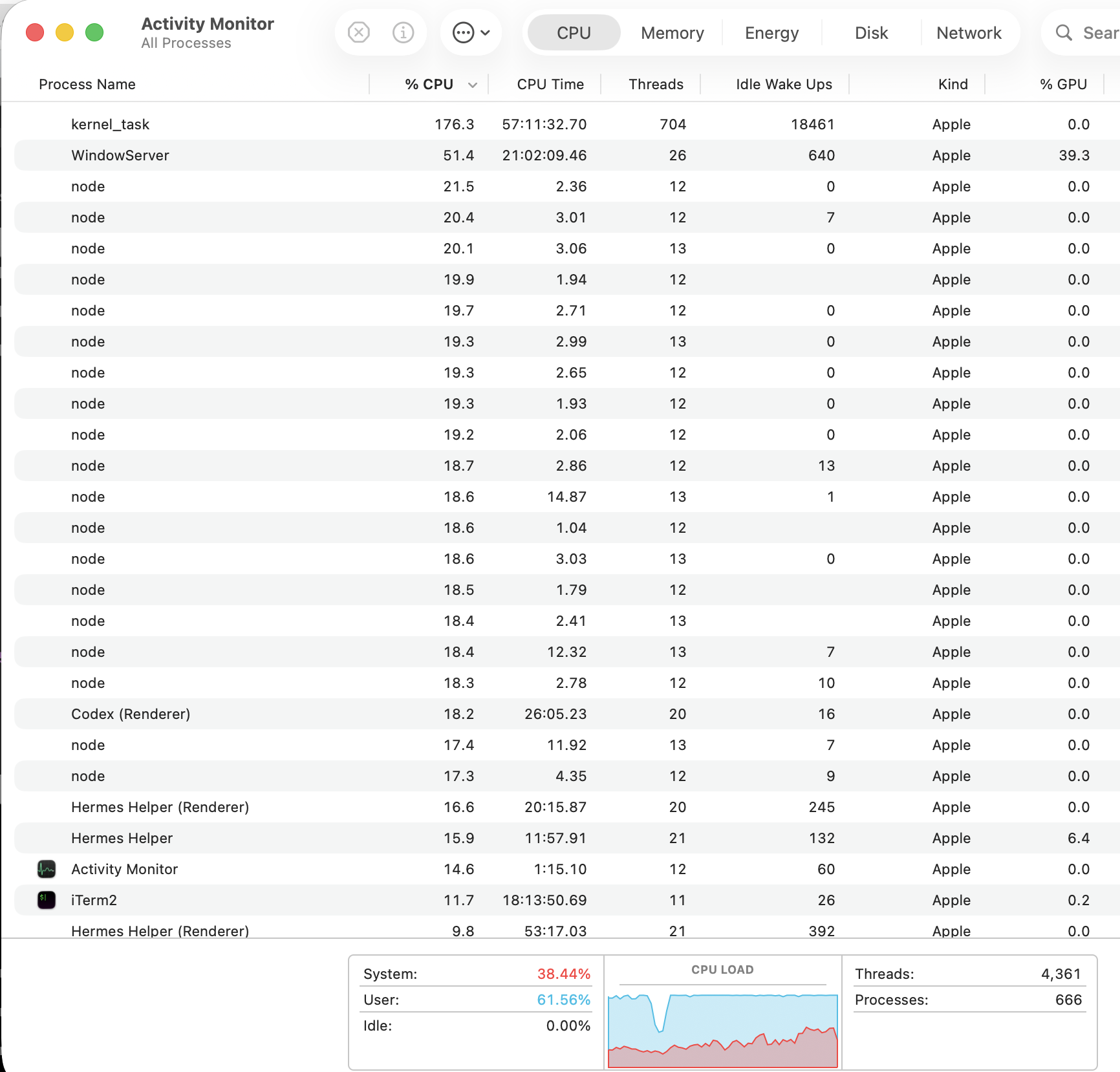Screen dimensions: 1120x1072
Task: Click the Processes count 666
Action: pos(1068,1000)
